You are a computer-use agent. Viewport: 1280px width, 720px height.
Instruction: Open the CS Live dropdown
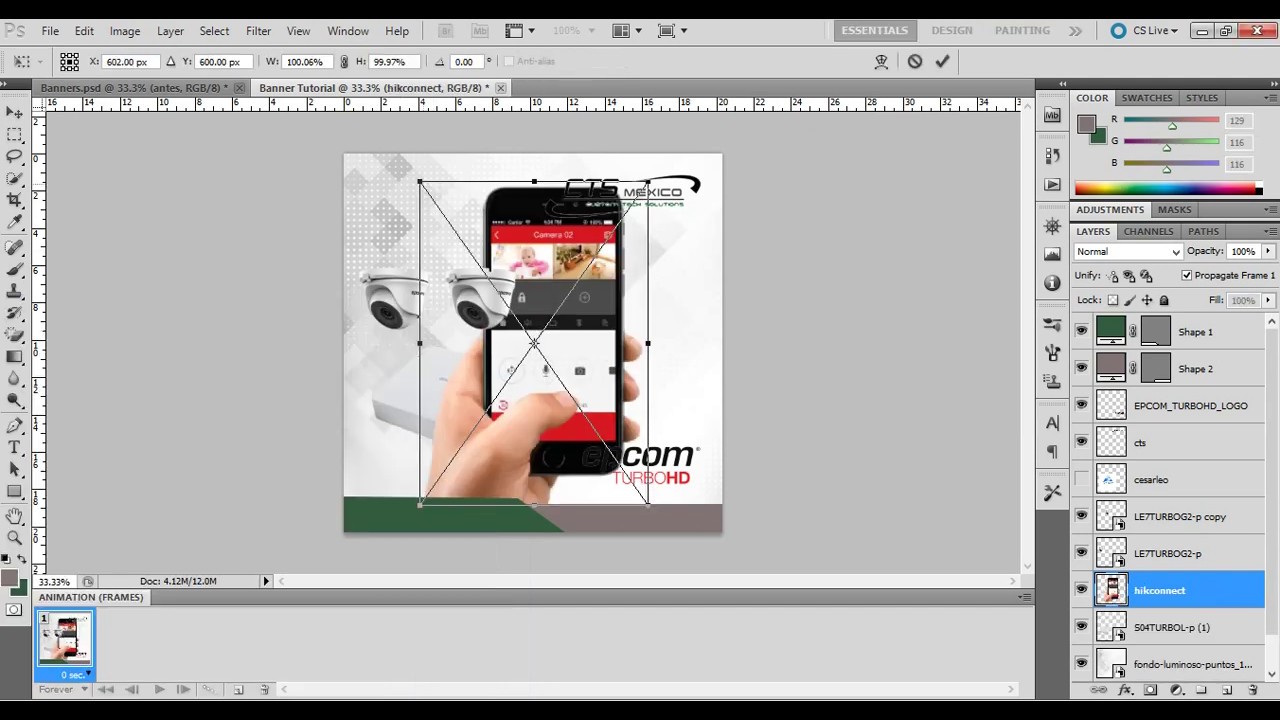(1146, 31)
